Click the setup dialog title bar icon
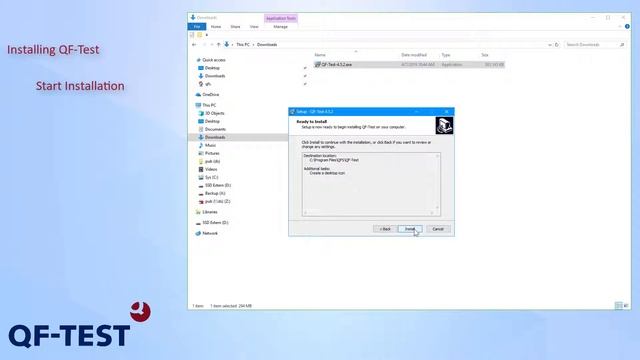Screen dimensions: 640x360 coord(292,111)
